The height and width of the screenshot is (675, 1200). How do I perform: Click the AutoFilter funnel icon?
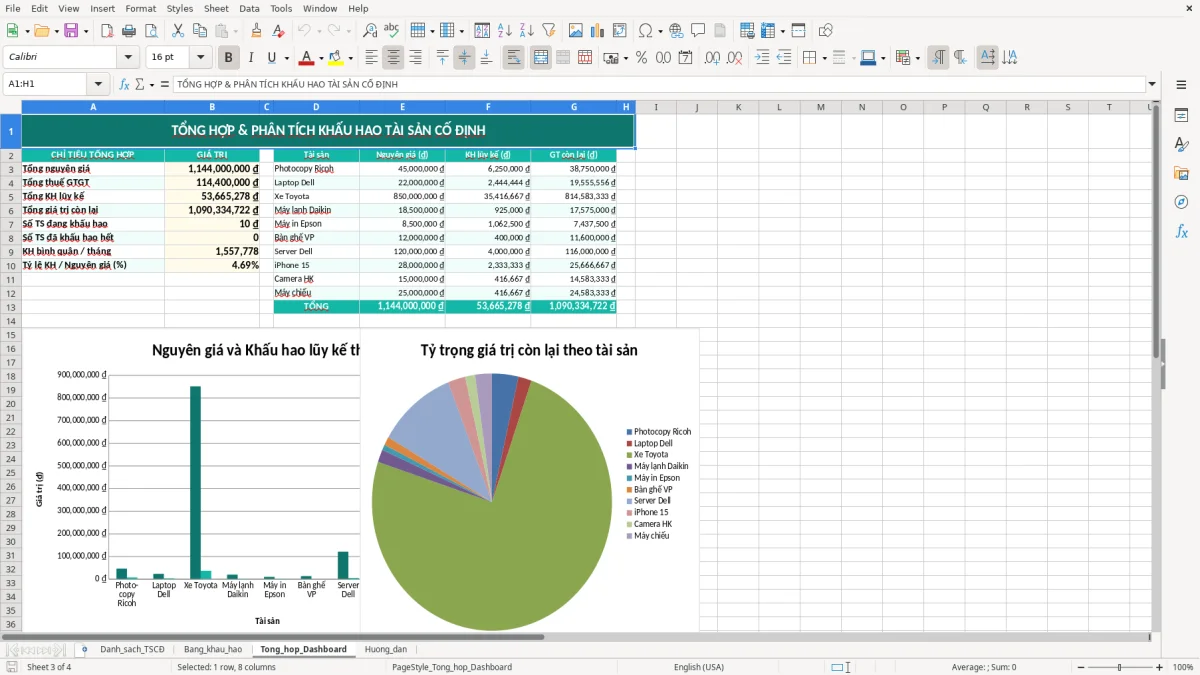548,31
